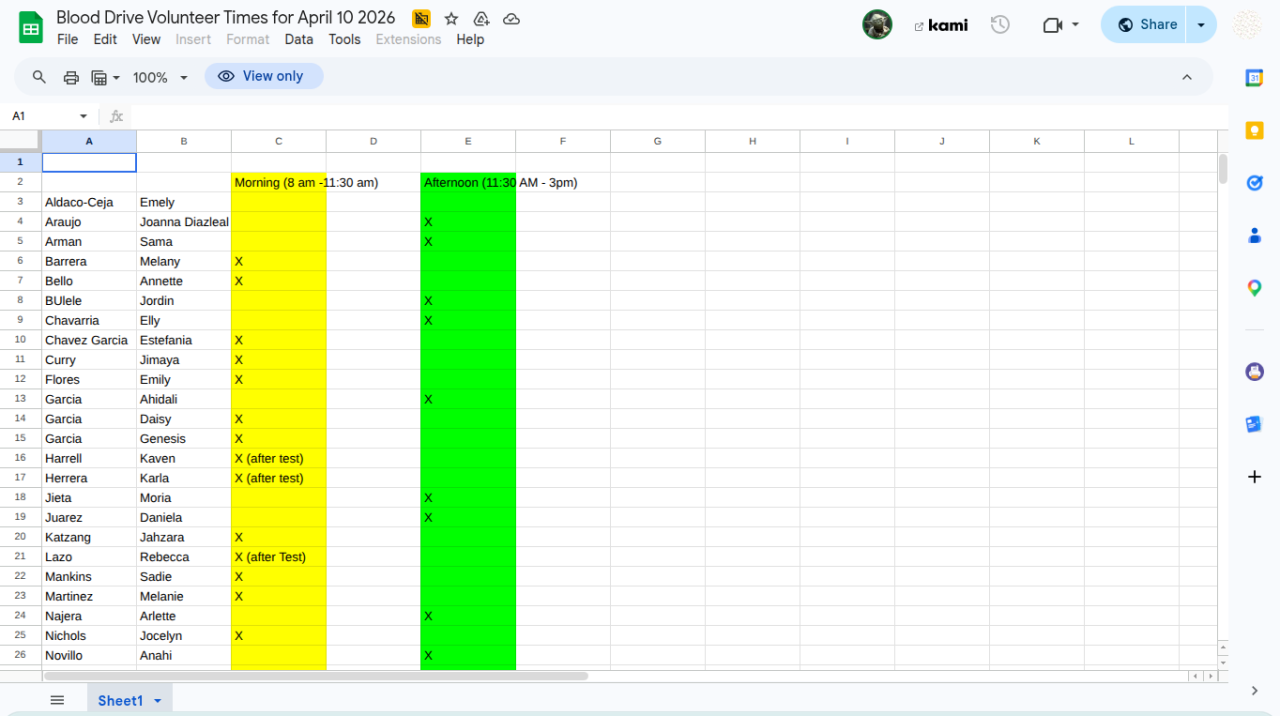
Task: Open the search magnifier tool
Action: coord(39,77)
